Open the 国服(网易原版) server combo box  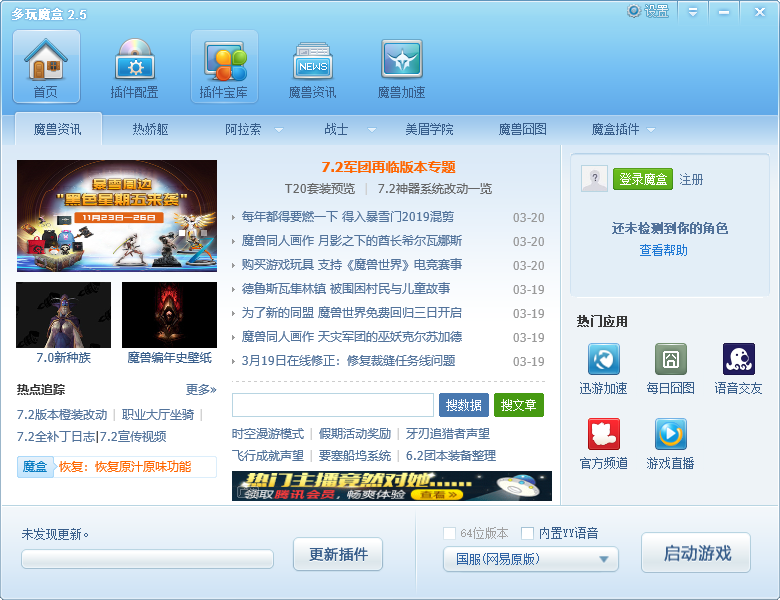click(530, 559)
